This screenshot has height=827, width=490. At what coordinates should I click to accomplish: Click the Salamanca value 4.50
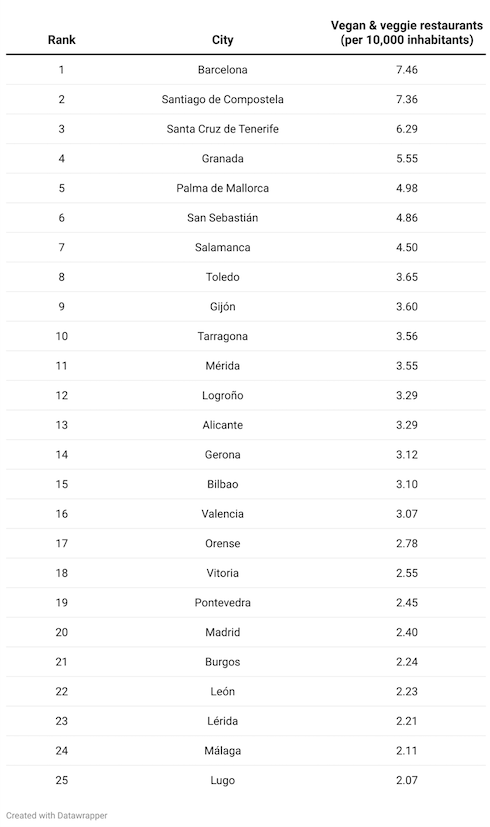[407, 247]
